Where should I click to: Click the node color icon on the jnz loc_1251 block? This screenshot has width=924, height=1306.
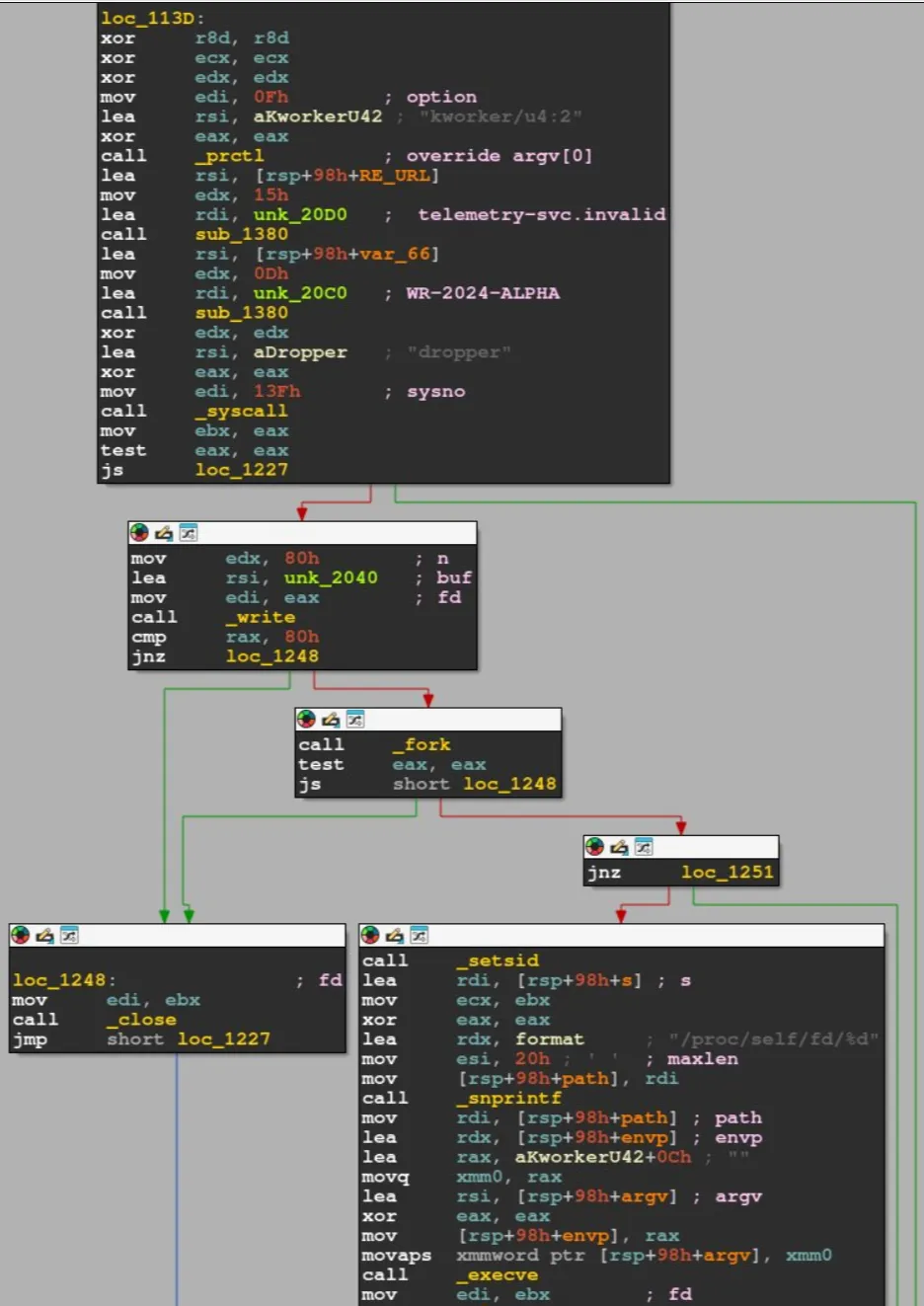tap(594, 846)
